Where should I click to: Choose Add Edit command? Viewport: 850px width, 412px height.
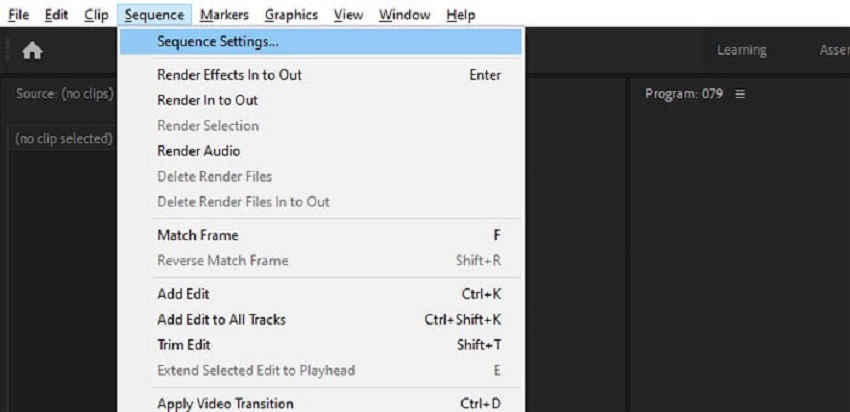pos(183,294)
